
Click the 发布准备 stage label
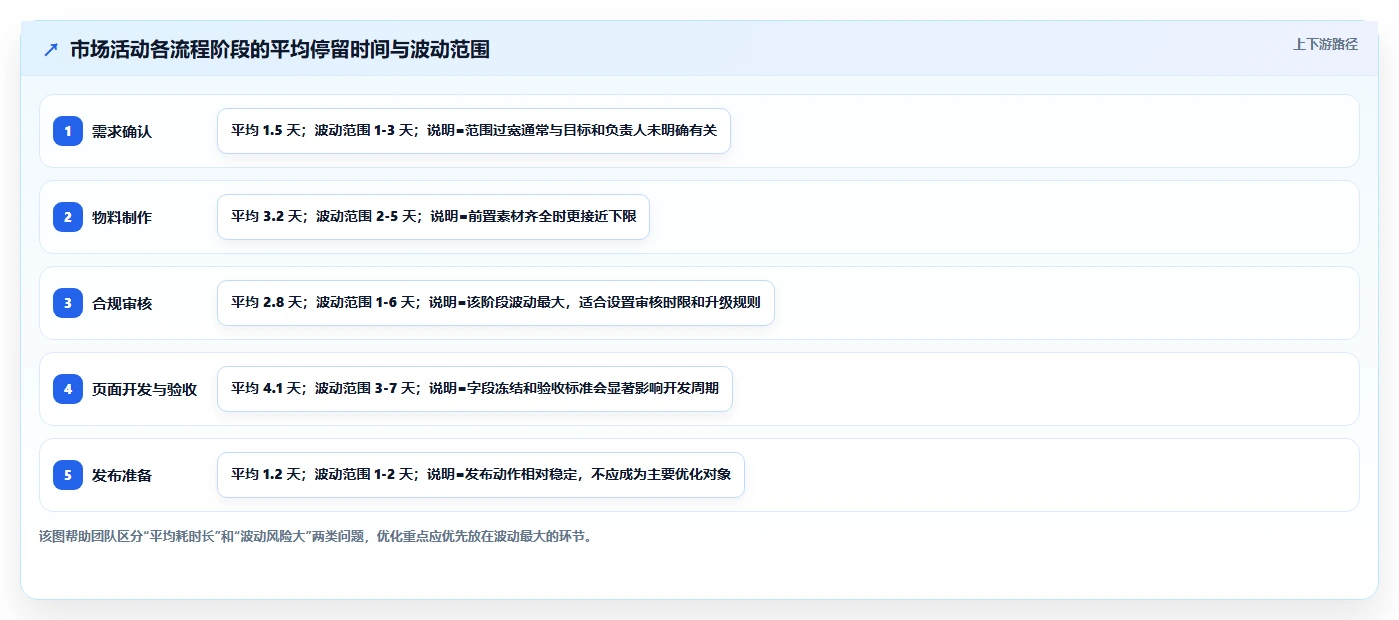pyautogui.click(x=122, y=475)
